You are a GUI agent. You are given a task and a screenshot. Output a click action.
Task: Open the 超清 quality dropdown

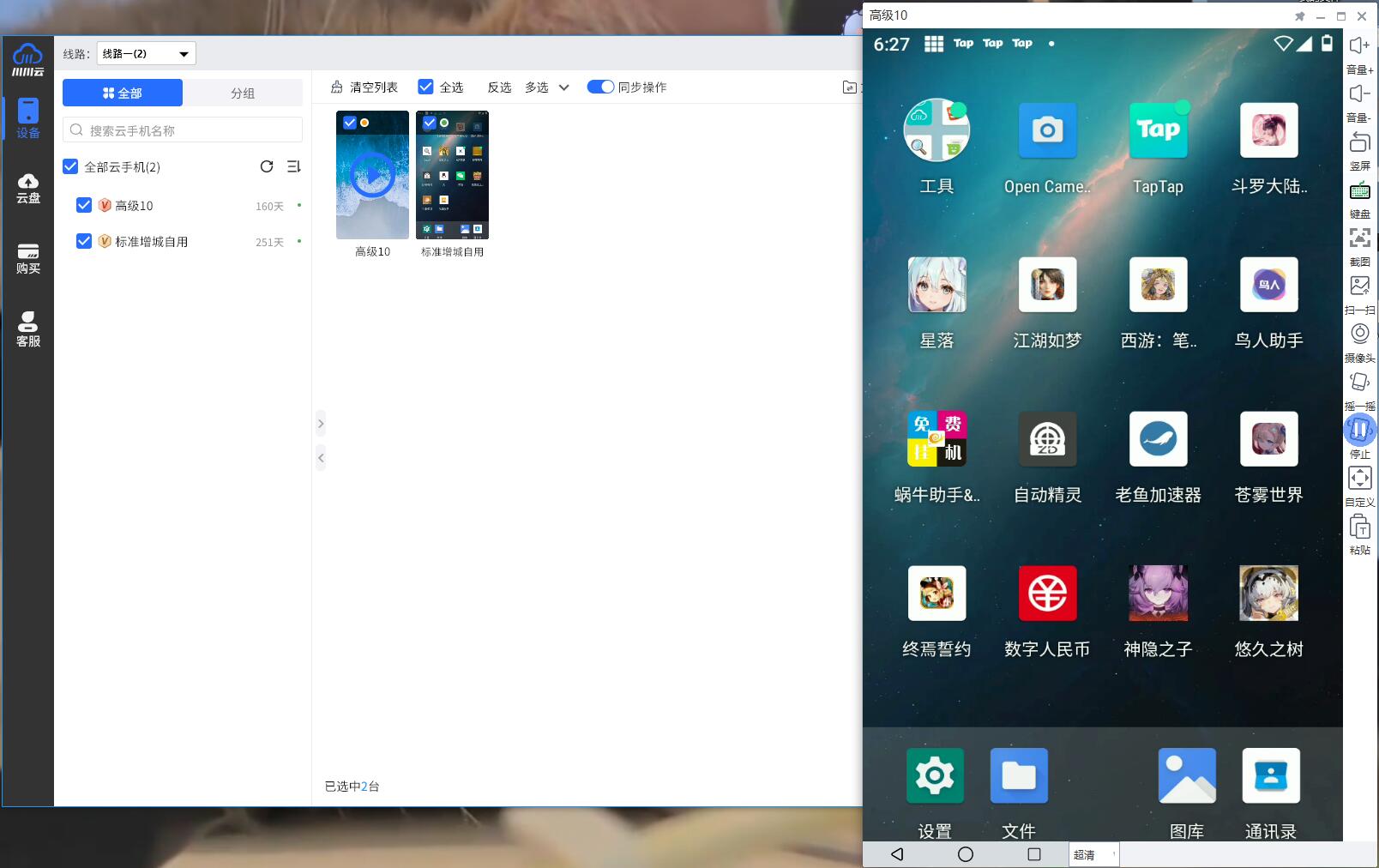tap(1093, 854)
